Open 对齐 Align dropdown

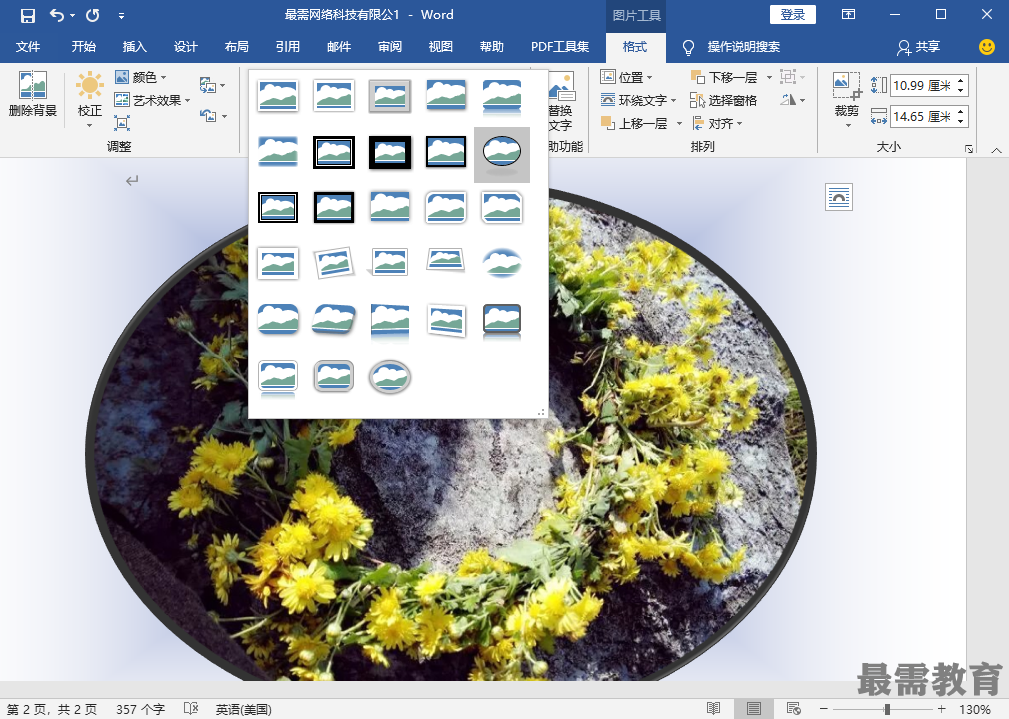717,123
